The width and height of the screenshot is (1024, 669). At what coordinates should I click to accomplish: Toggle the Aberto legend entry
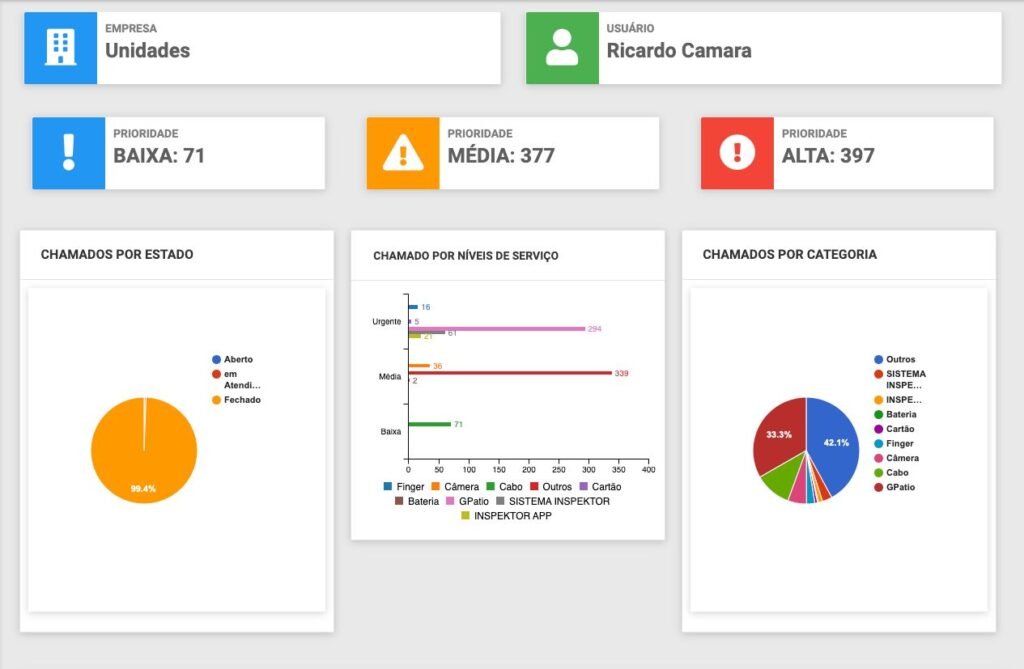tap(238, 359)
